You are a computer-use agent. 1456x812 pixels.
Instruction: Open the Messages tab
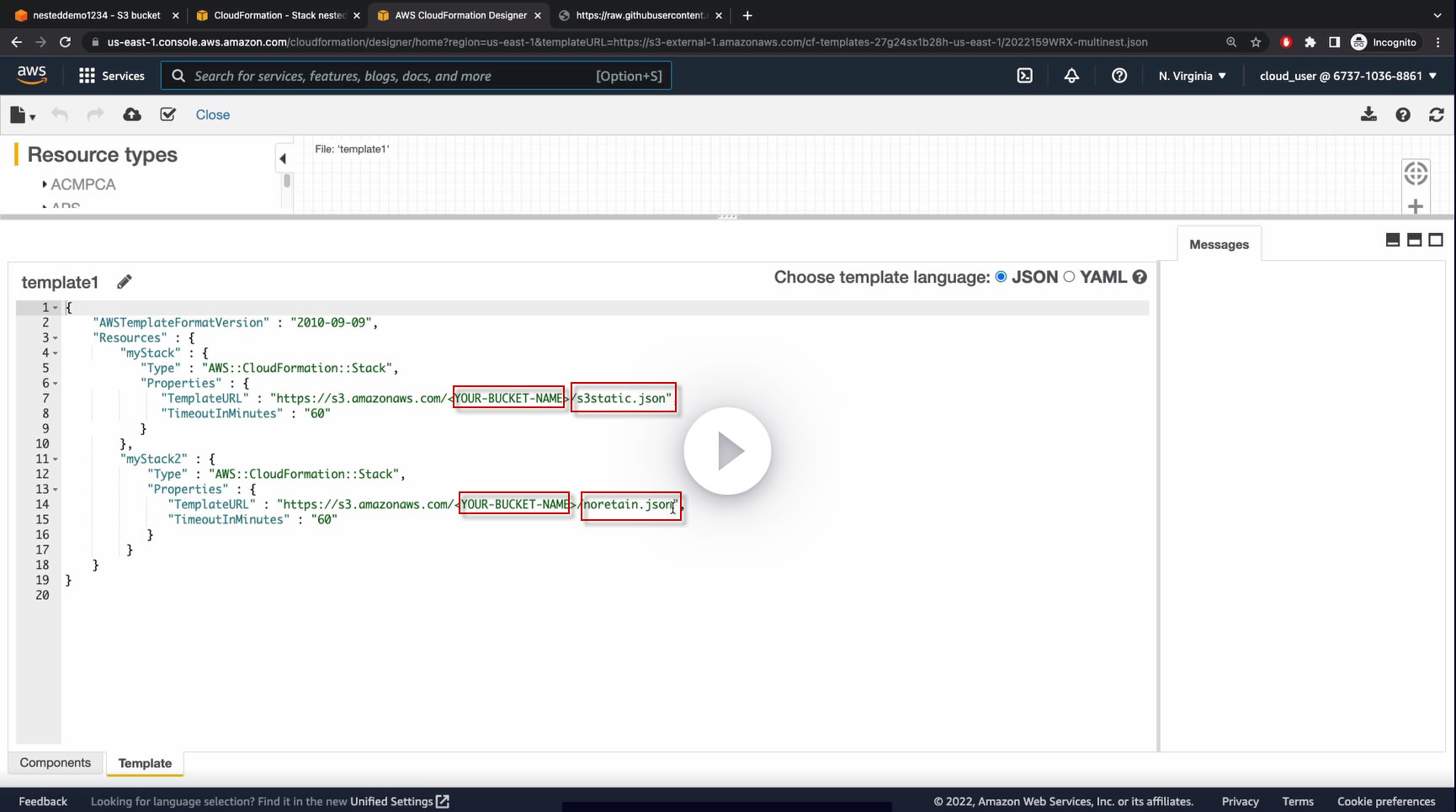[1220, 244]
